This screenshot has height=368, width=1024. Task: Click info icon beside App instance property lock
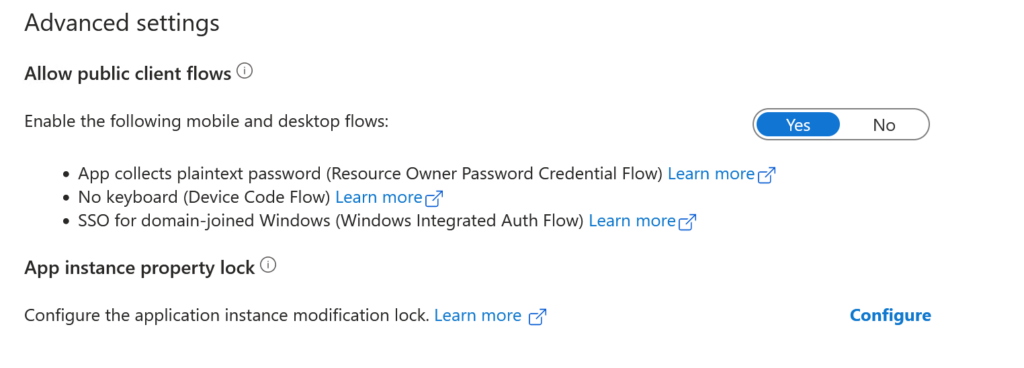[x=268, y=266]
